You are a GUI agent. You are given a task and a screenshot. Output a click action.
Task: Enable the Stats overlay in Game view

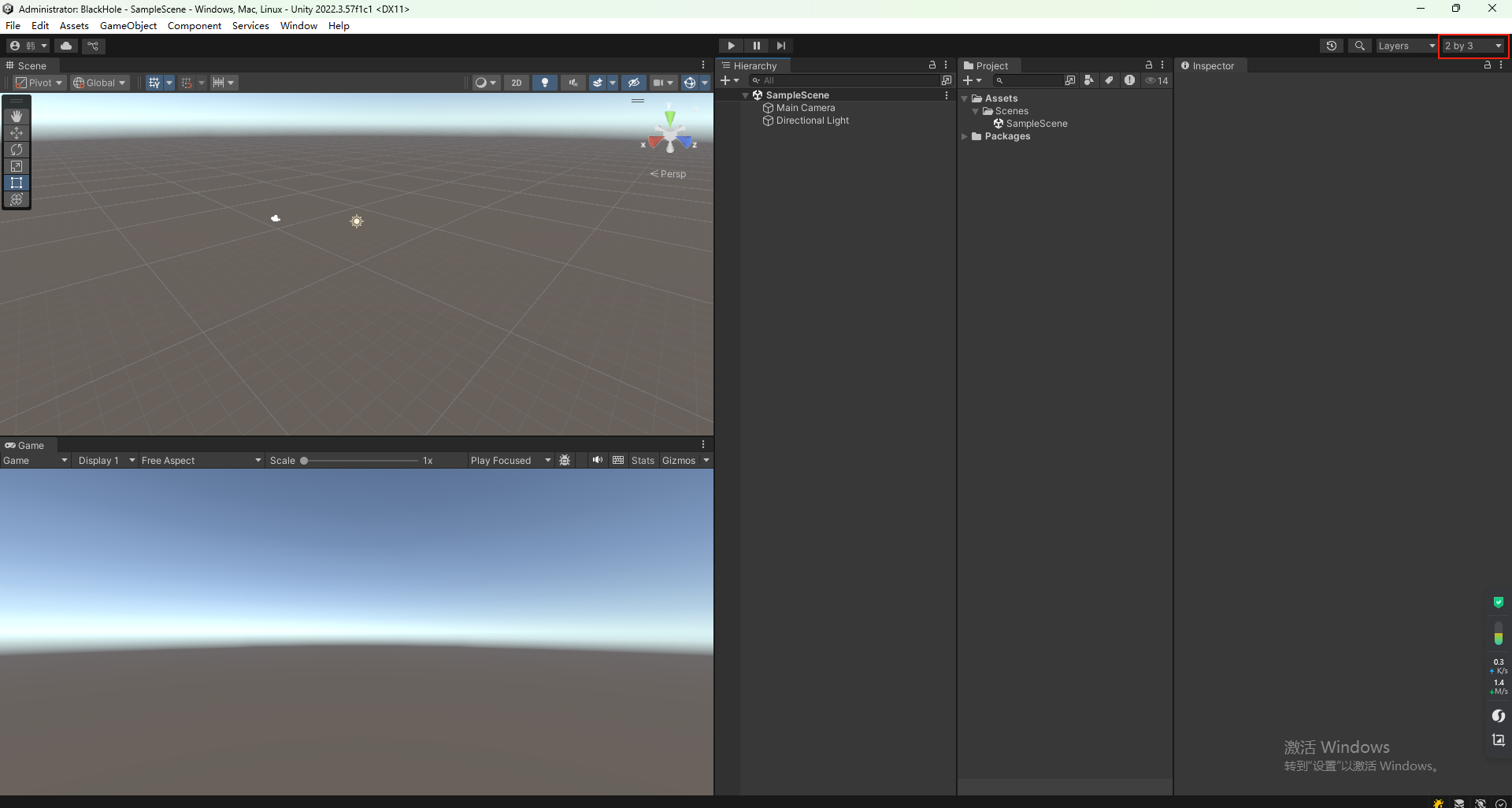643,460
